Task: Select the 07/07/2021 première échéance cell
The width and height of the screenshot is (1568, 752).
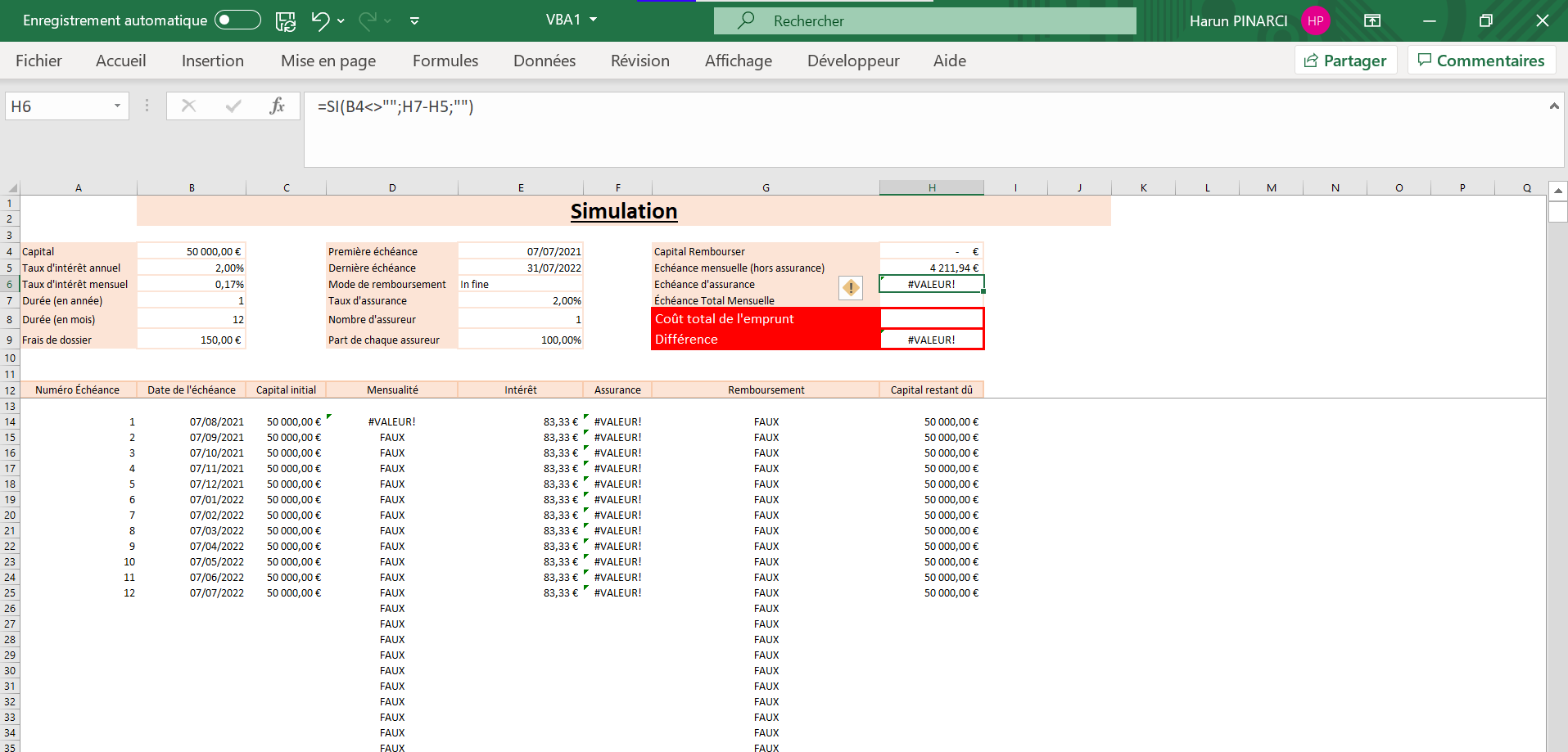Action: 521,251
